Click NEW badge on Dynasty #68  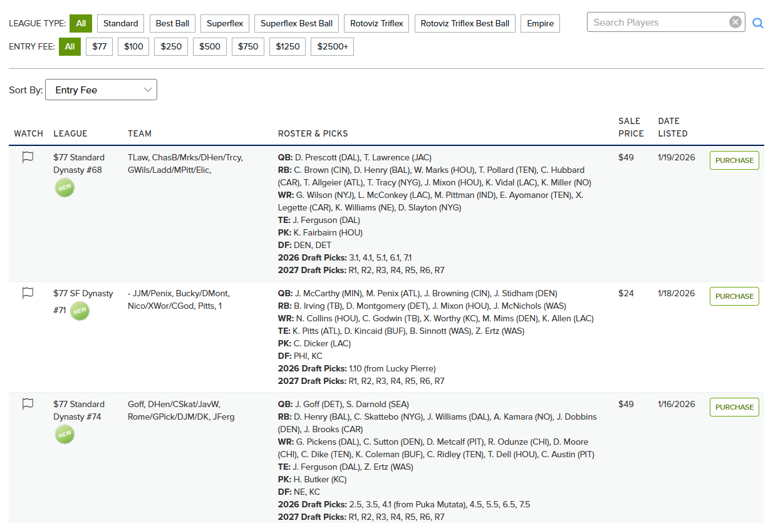[x=64, y=187]
